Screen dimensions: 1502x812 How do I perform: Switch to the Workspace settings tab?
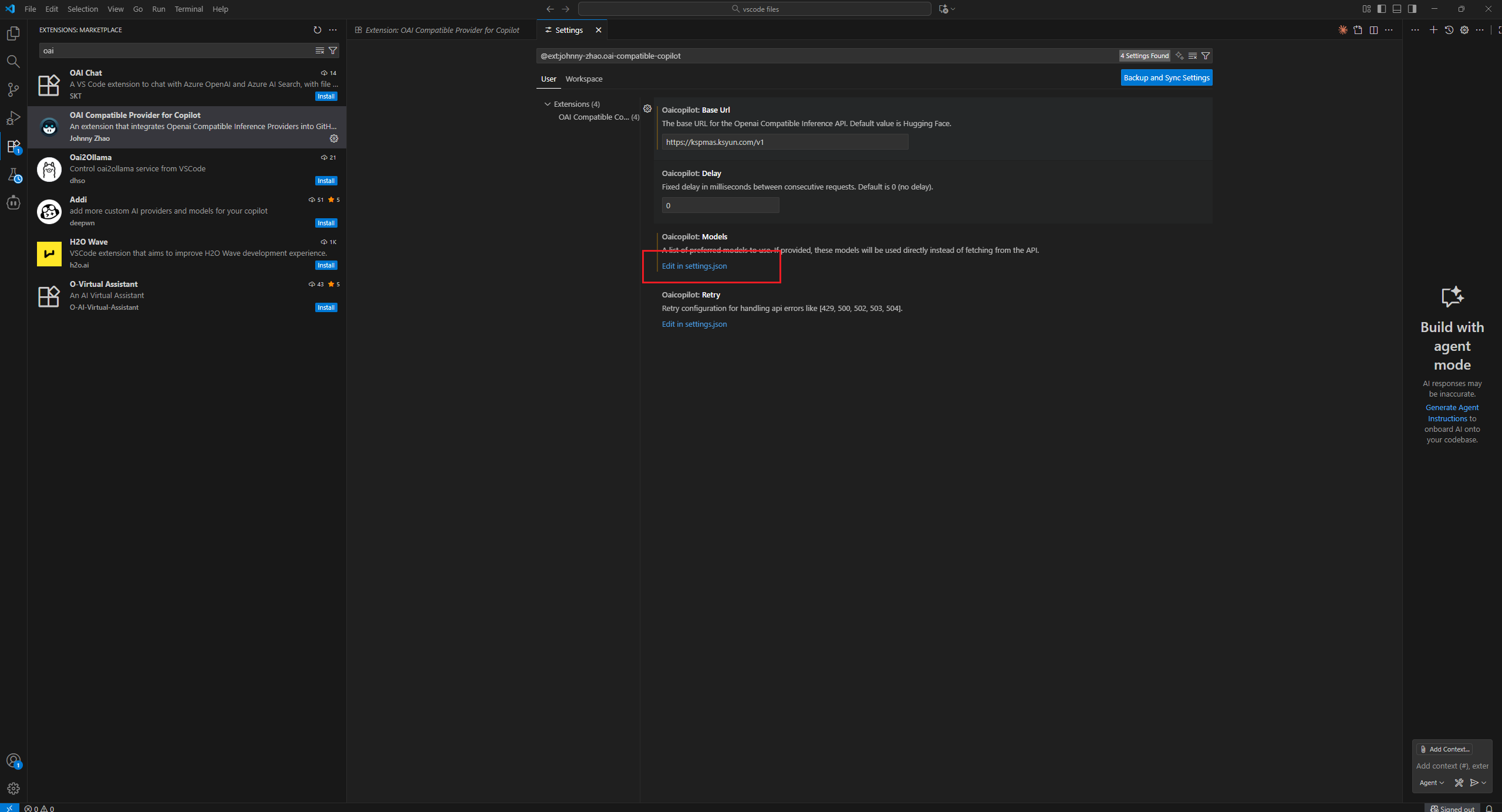pyautogui.click(x=583, y=79)
